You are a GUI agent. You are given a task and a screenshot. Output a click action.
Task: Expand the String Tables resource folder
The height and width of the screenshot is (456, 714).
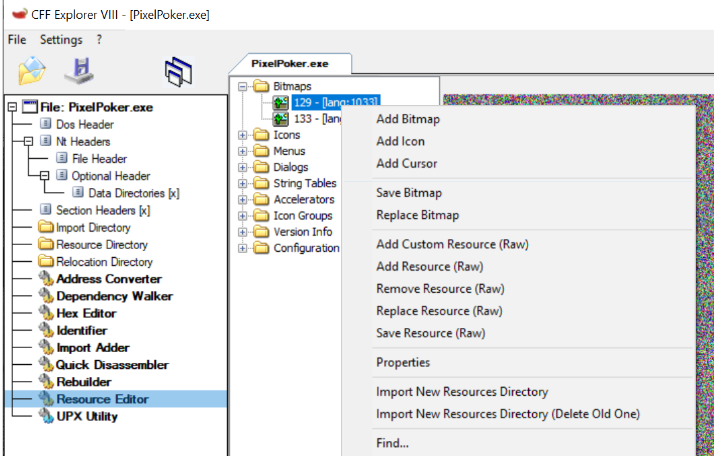coord(243,184)
